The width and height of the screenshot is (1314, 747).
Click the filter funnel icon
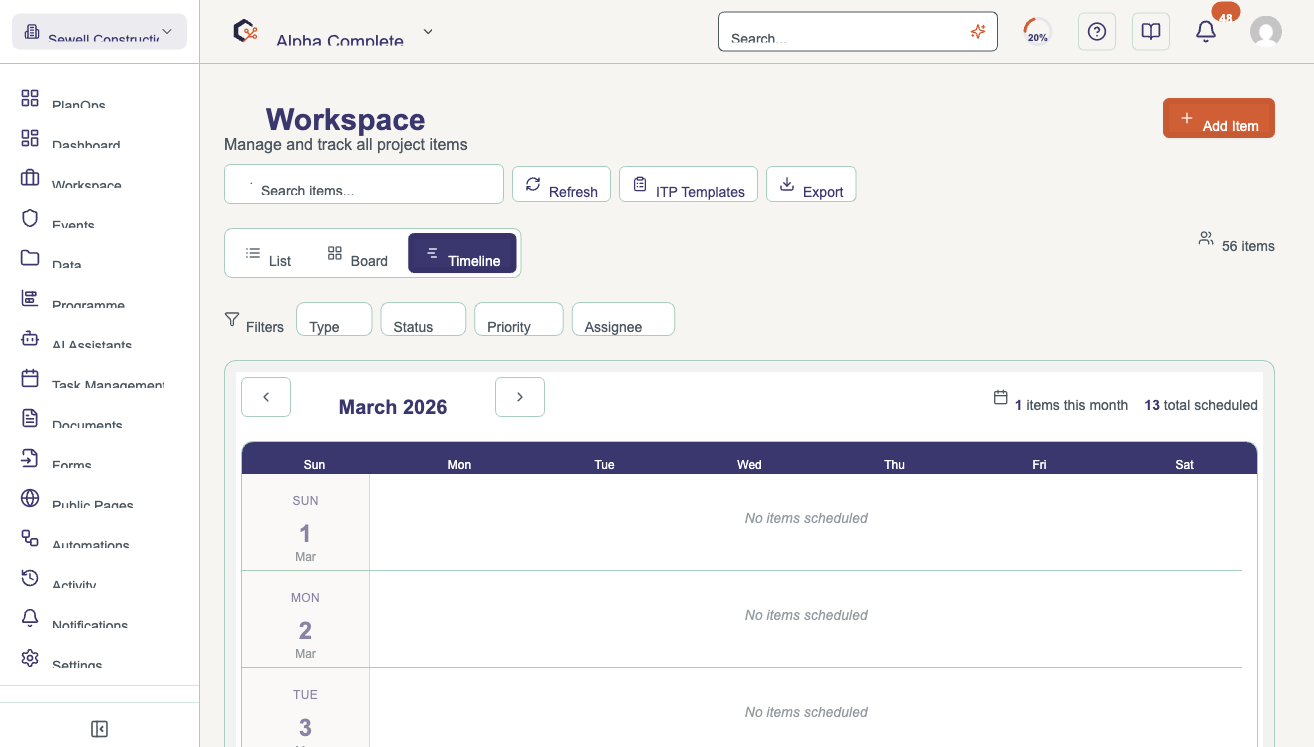[232, 320]
